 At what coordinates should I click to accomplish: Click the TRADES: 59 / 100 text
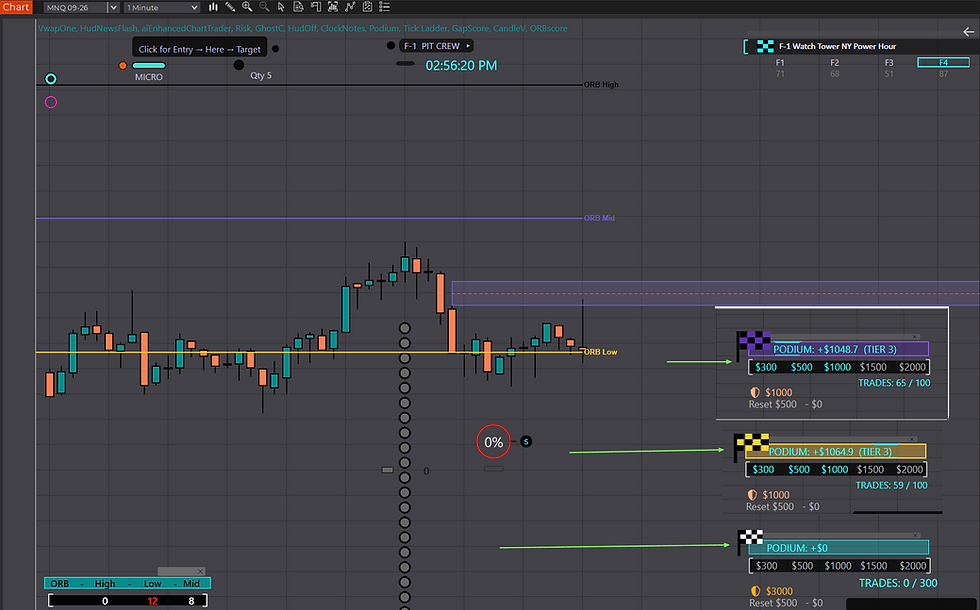point(891,485)
